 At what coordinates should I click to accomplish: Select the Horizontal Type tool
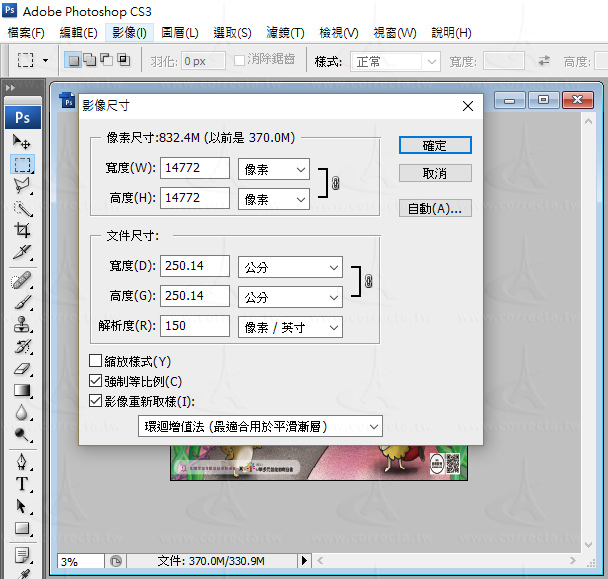click(x=22, y=484)
